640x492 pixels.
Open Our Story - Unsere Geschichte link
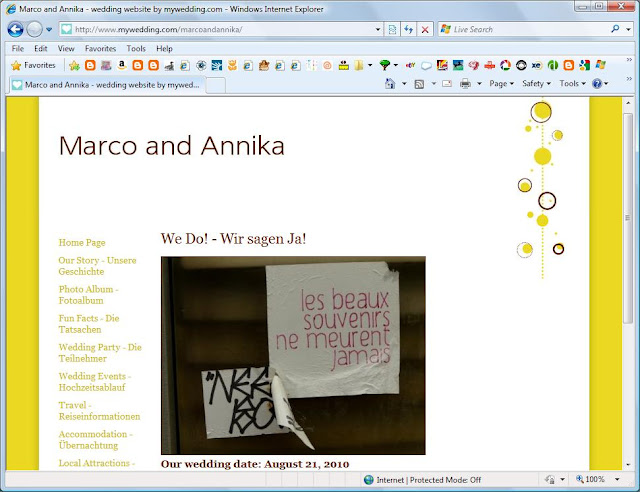[x=97, y=266]
